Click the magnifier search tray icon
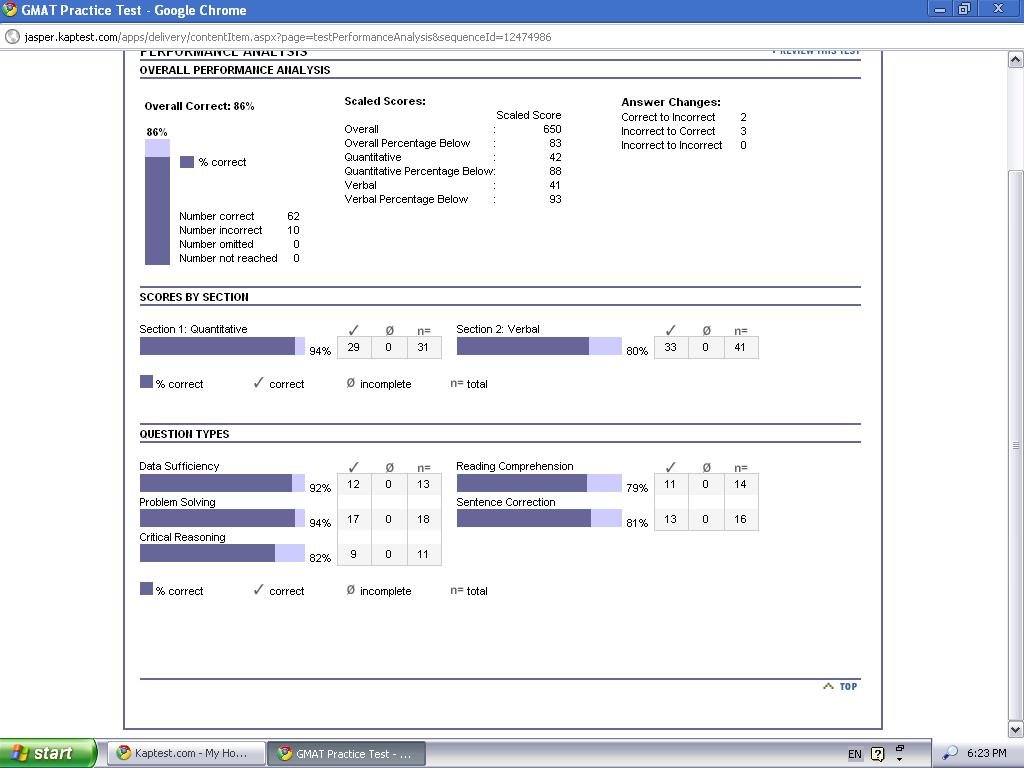Viewport: 1024px width, 768px height. point(950,753)
